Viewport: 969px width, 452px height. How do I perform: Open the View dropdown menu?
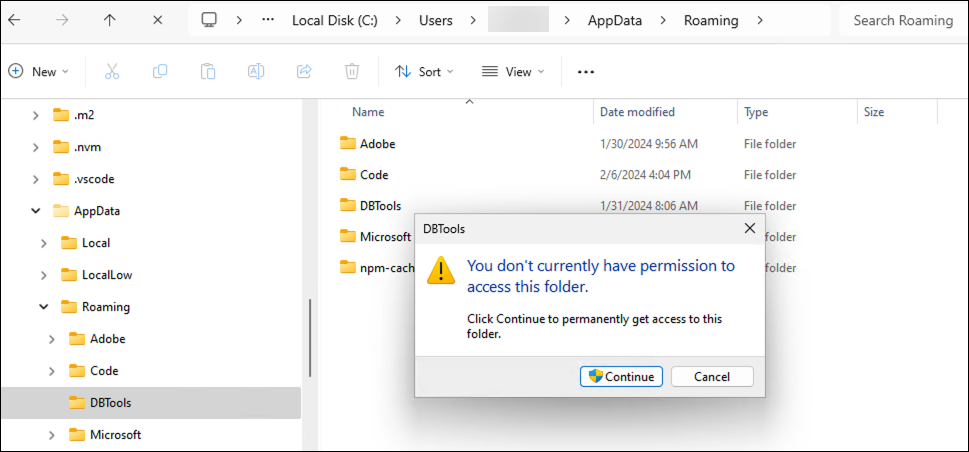point(513,72)
